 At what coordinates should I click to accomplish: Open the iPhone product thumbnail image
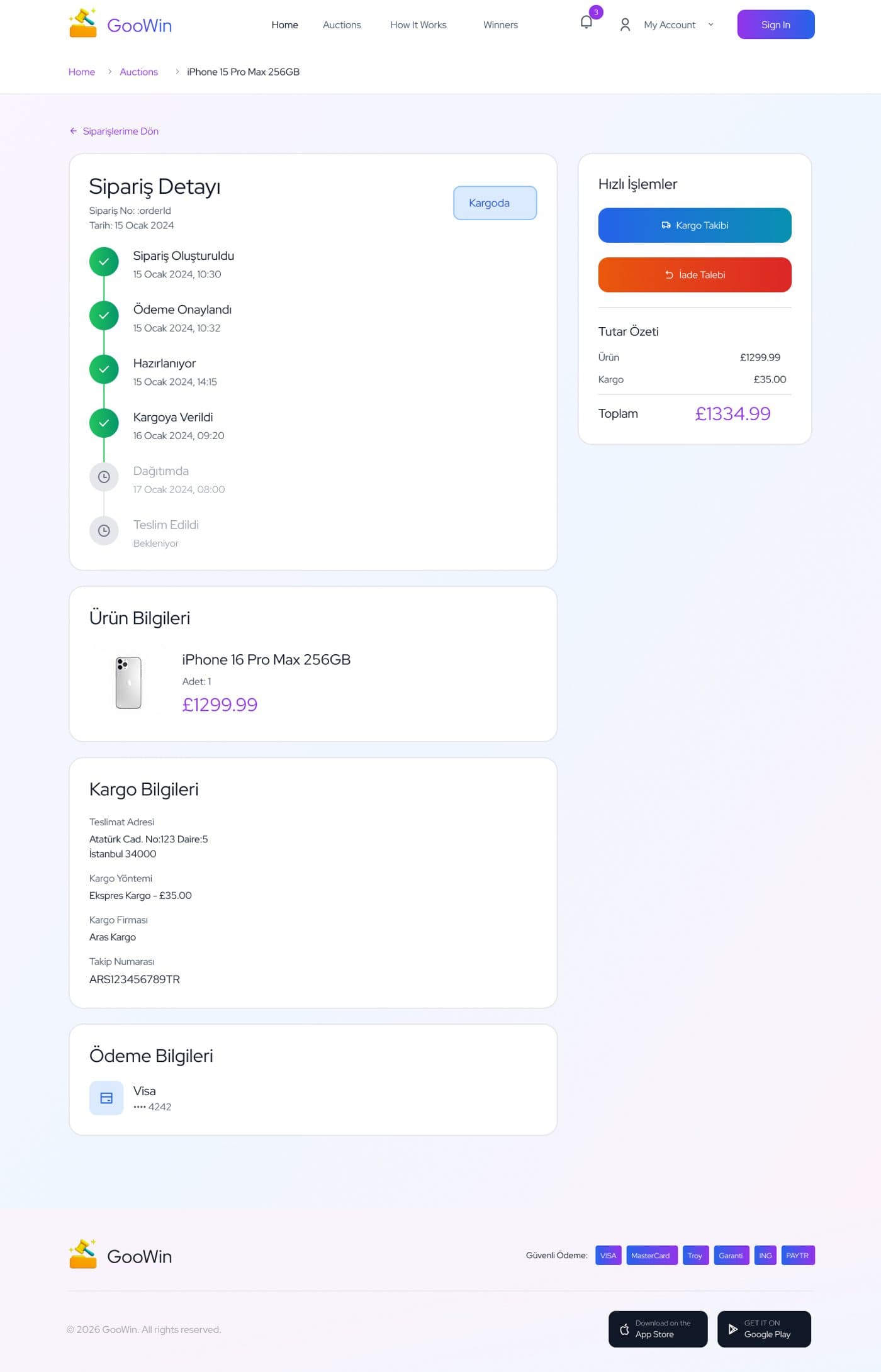[x=128, y=682]
